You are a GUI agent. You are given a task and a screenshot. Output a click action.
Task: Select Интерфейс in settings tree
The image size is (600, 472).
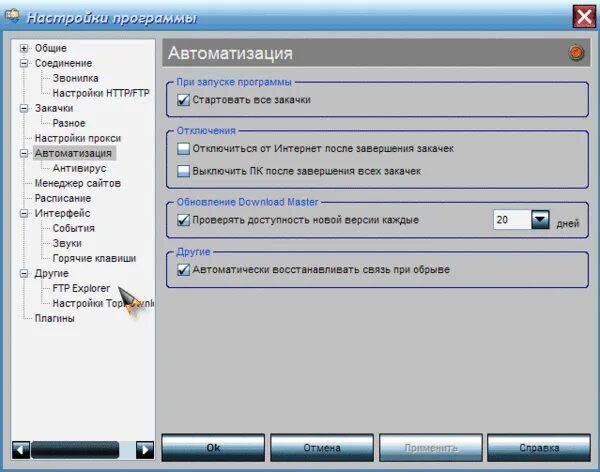62,213
